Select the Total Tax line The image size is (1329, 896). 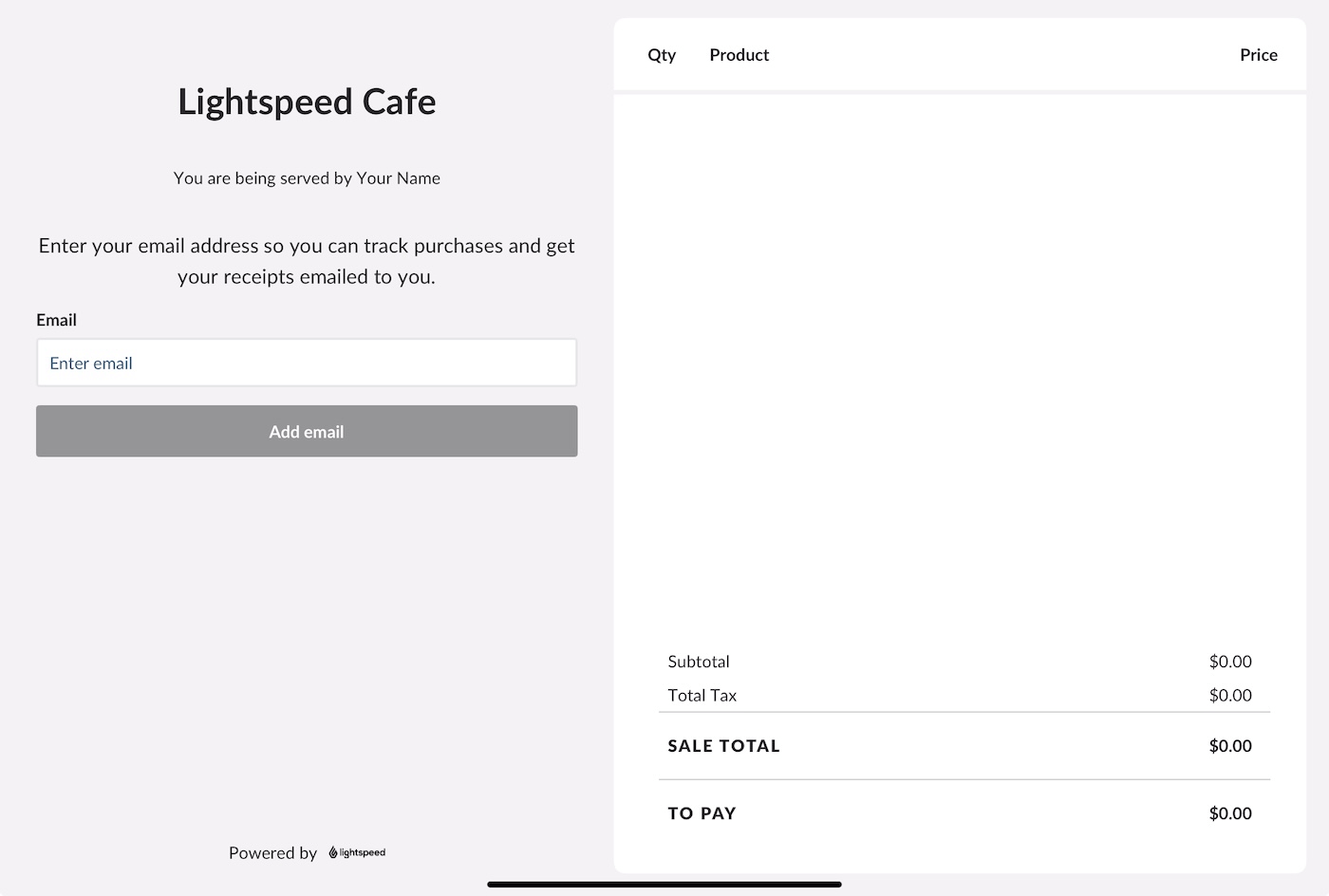(702, 695)
